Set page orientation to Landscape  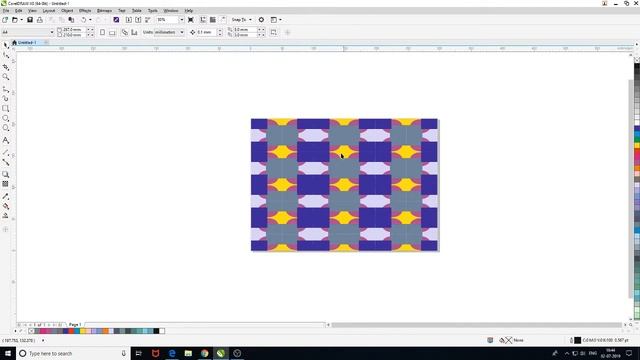[112, 32]
